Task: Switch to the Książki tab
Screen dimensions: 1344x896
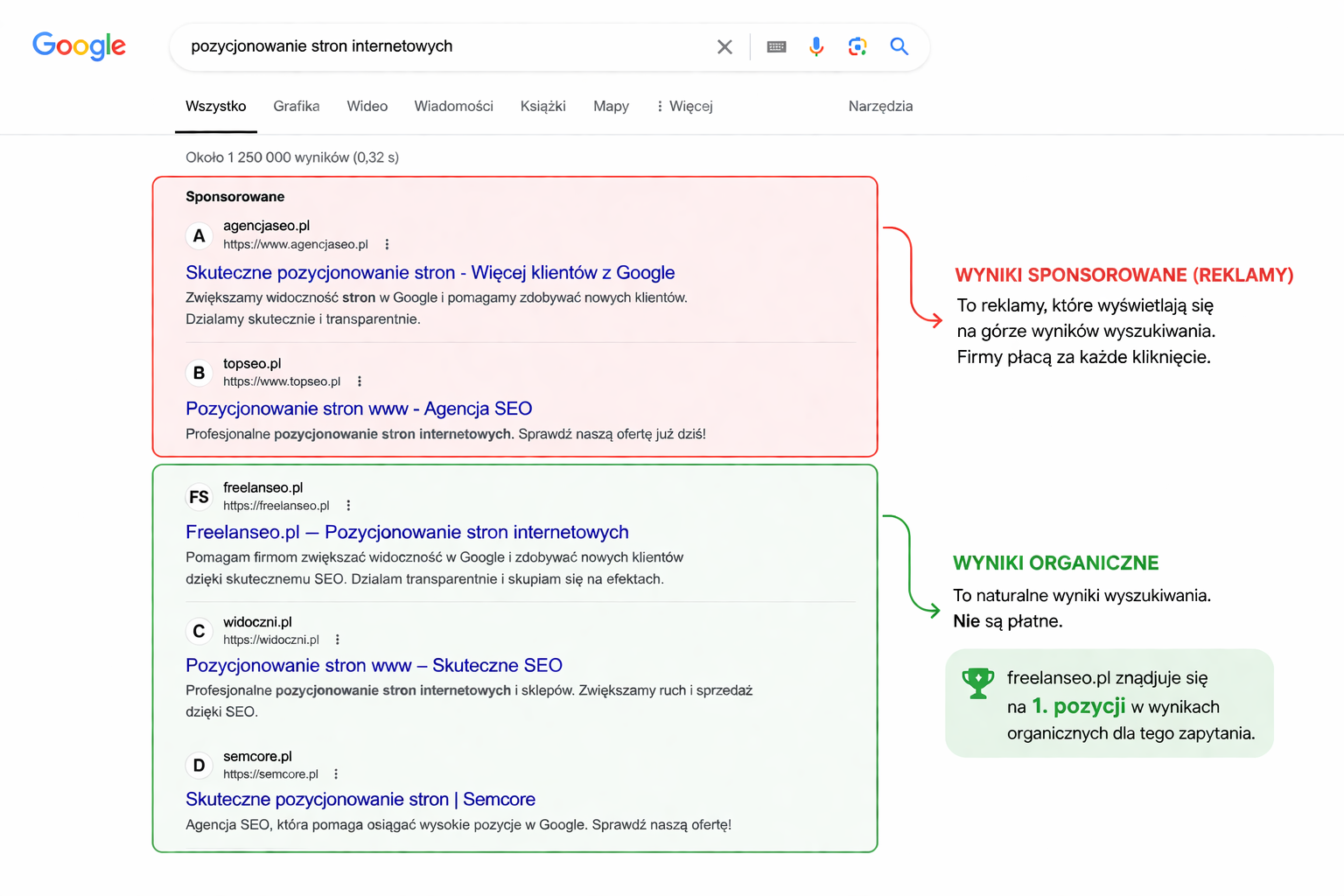Action: click(543, 106)
